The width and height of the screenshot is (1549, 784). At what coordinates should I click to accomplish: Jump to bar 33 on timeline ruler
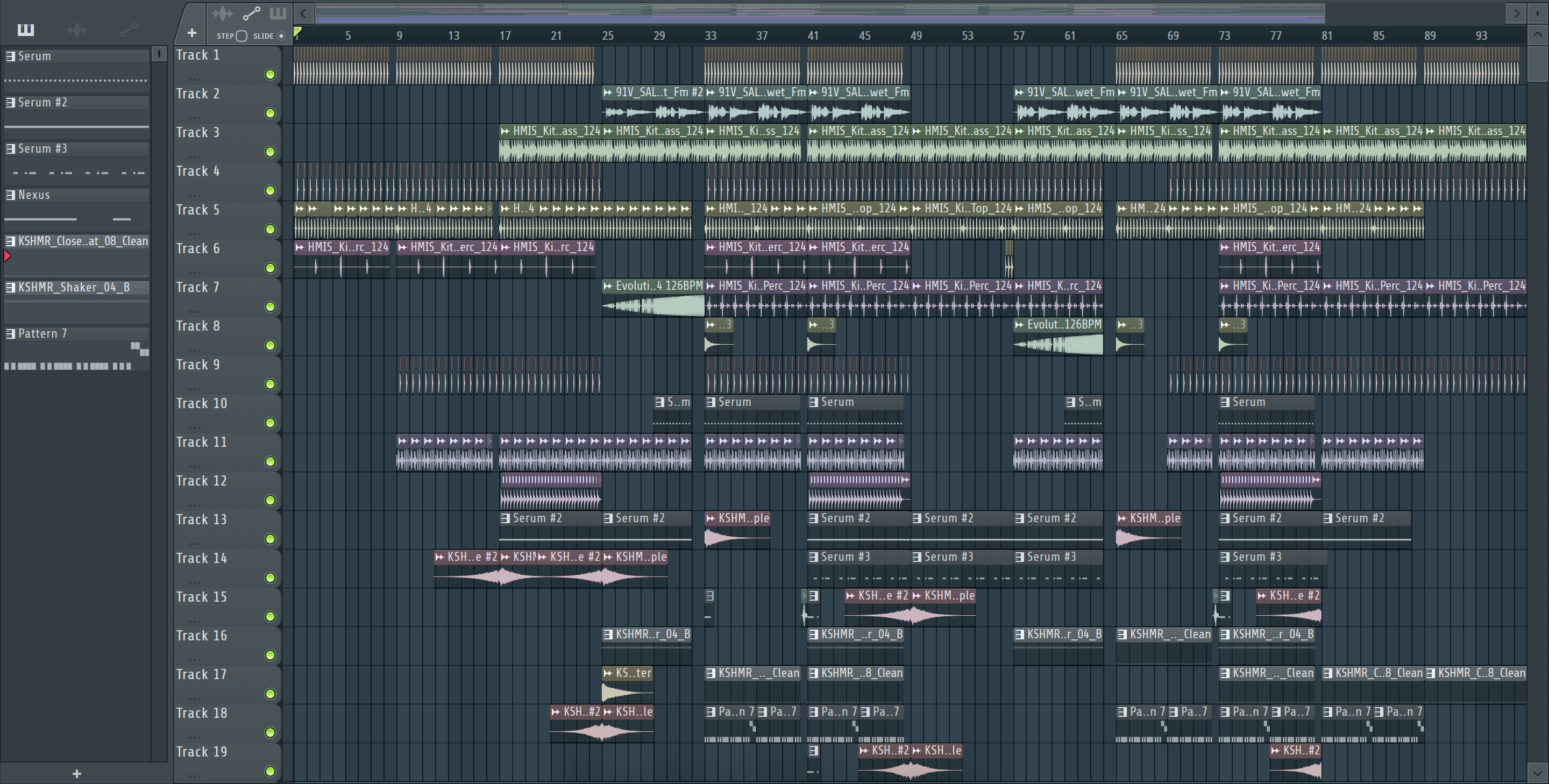[710, 35]
